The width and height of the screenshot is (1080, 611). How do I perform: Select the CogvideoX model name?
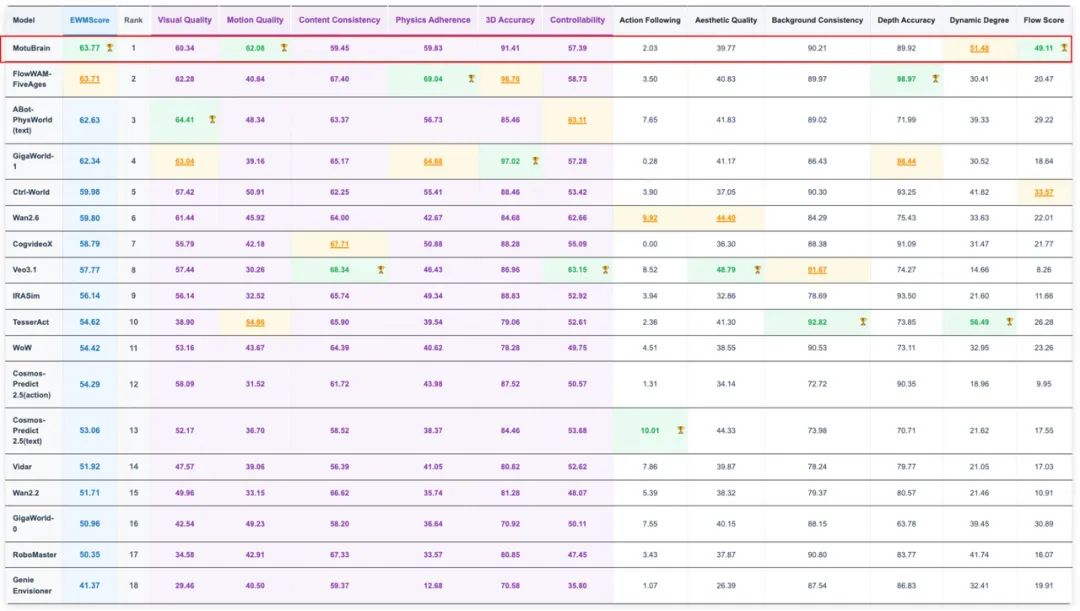[x=32, y=244]
